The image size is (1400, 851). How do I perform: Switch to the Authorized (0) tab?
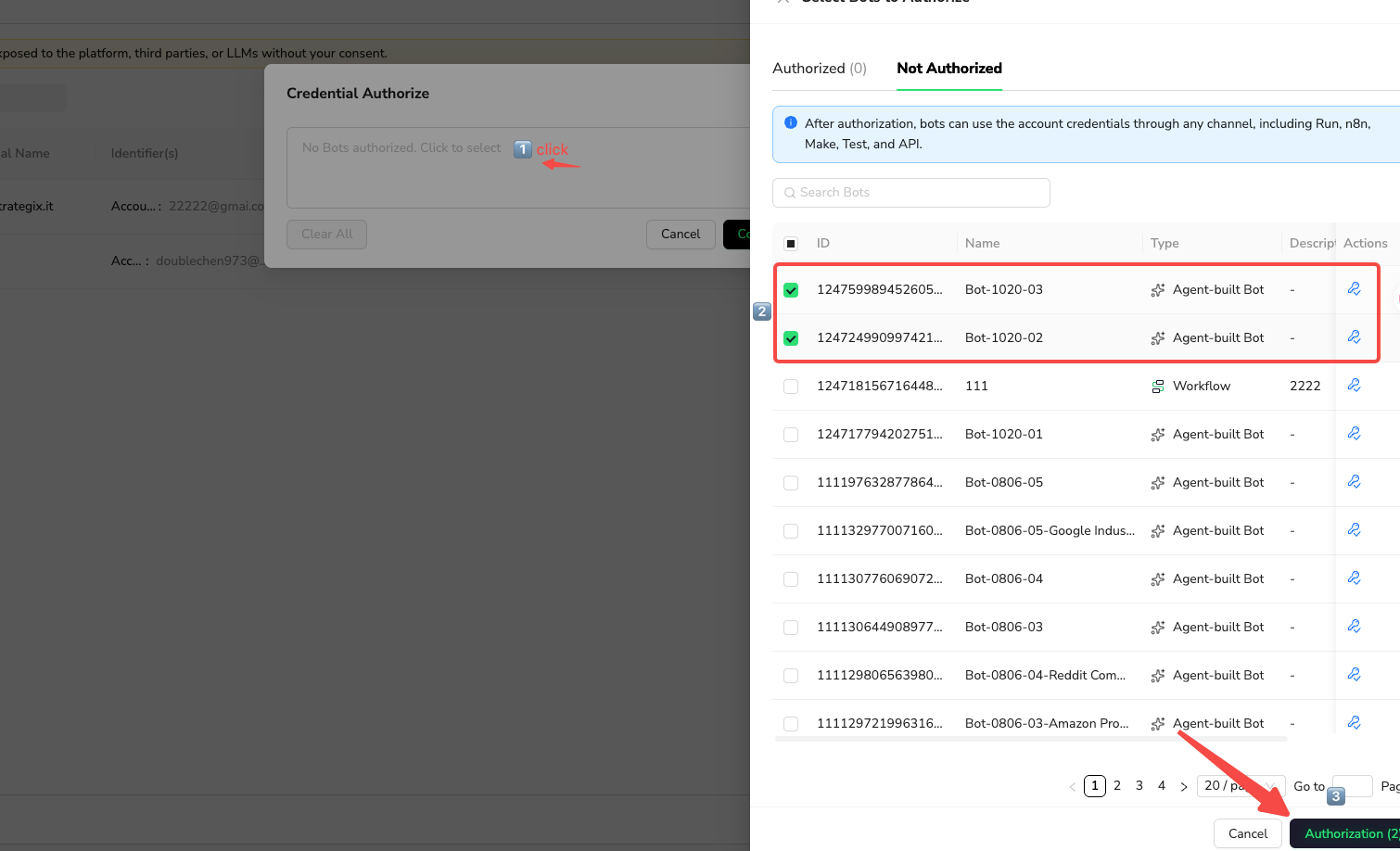coord(820,69)
